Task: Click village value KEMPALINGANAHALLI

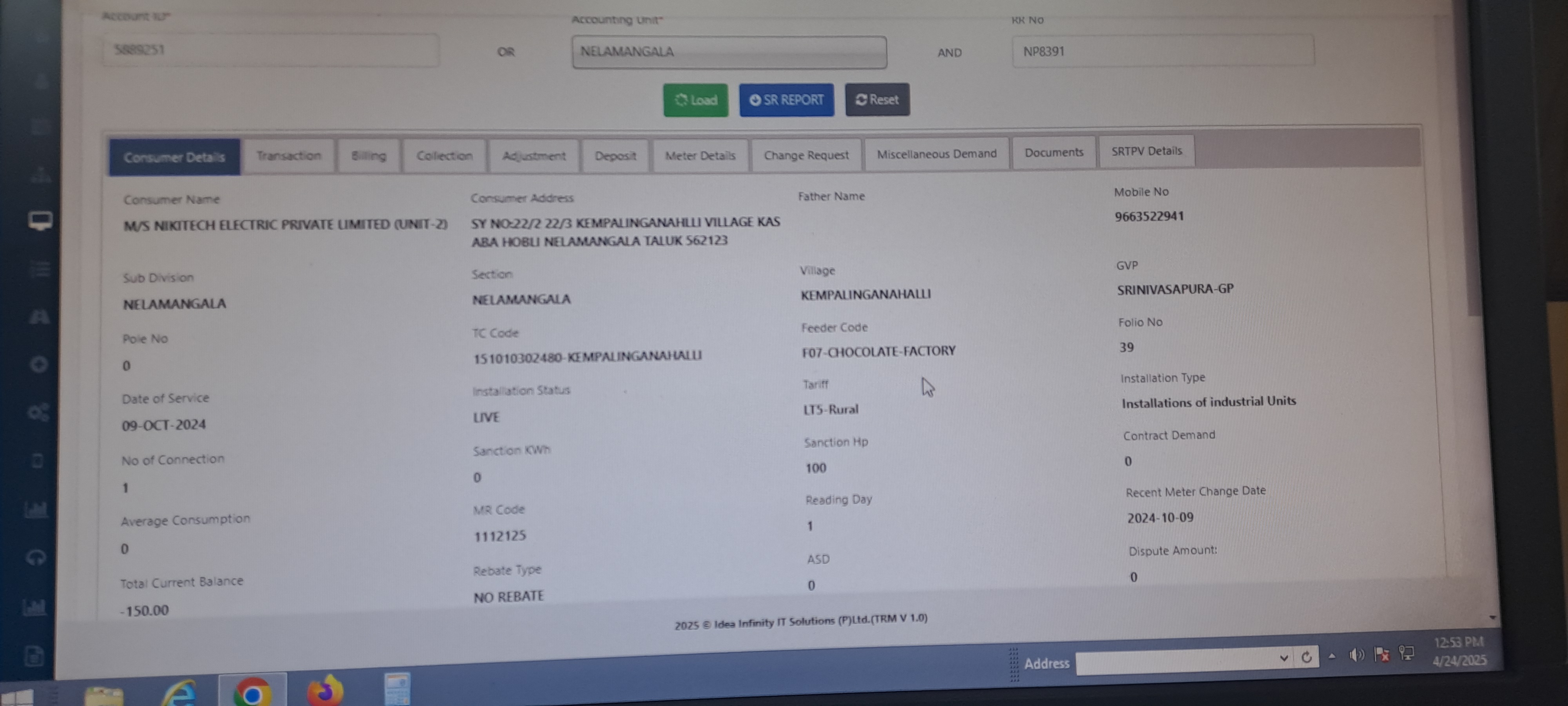Action: [866, 294]
